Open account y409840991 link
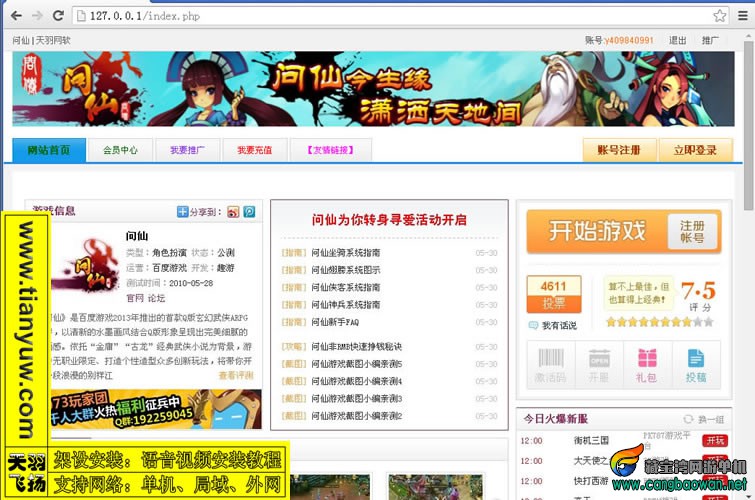755x500 pixels. click(629, 40)
